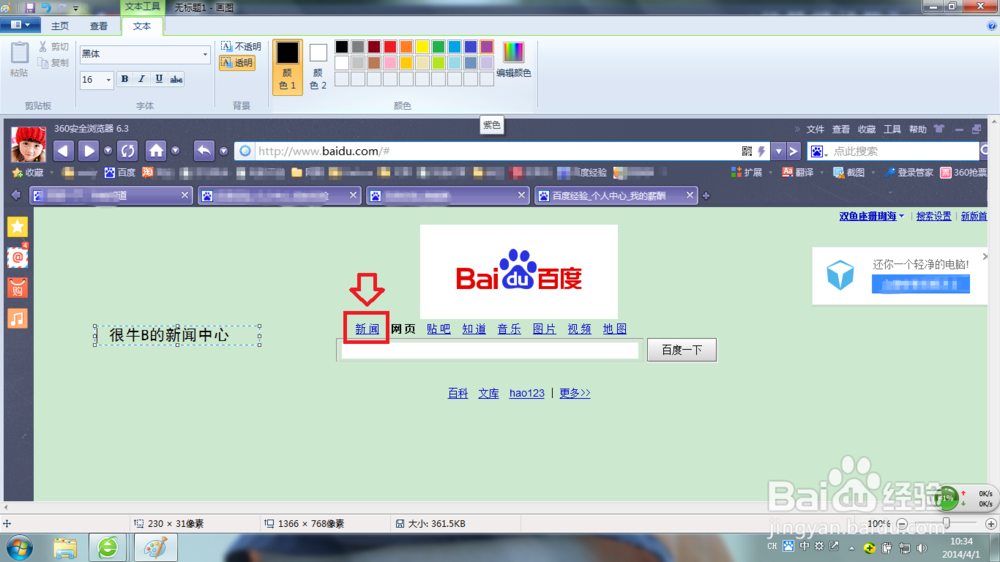
Task: Open browser 工具 menu
Action: pos(892,129)
